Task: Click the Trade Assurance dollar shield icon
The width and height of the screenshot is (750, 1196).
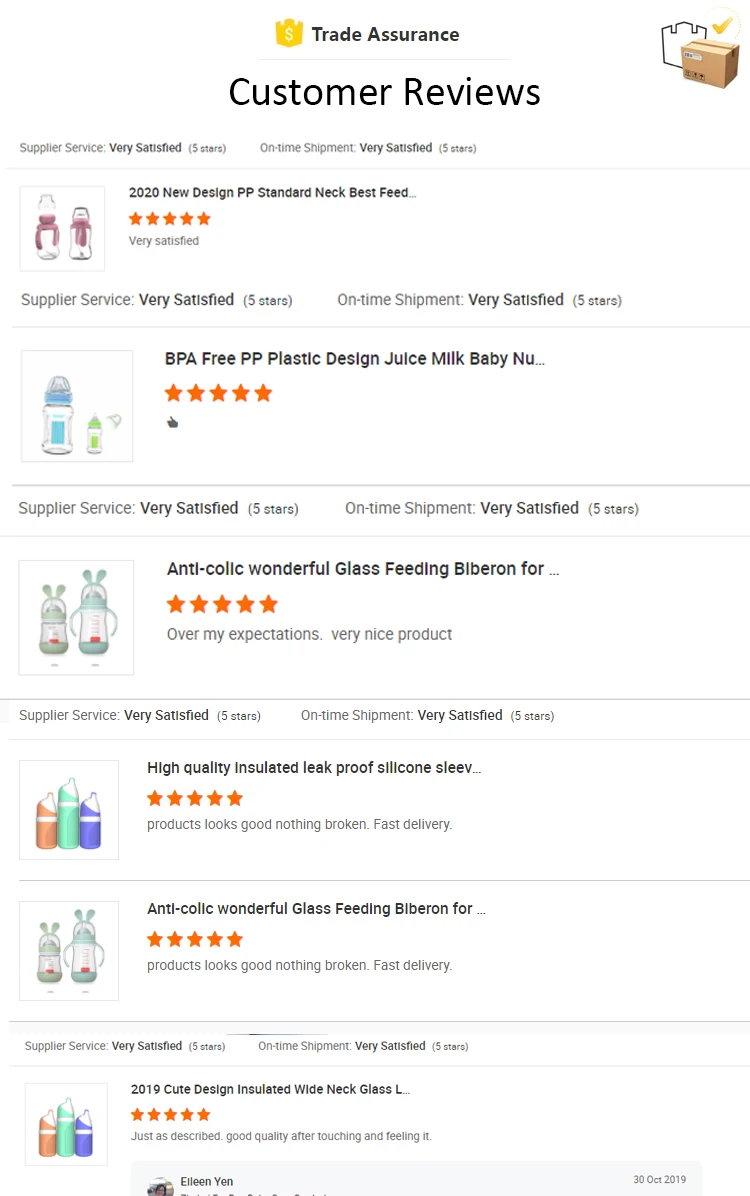Action: (x=289, y=33)
